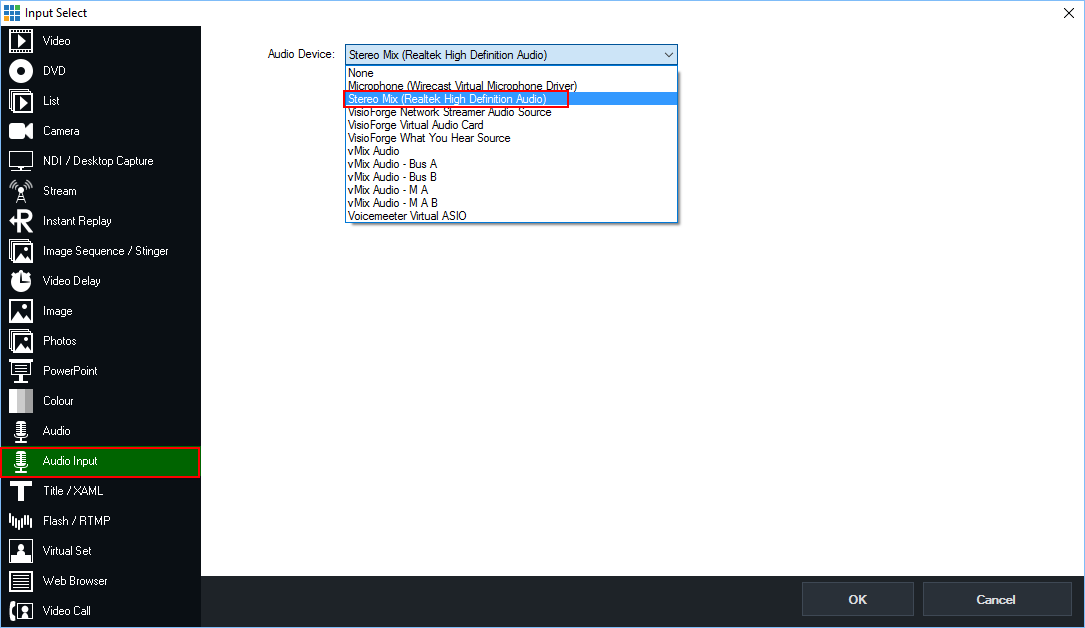Pick VisioForge Network Streamer Audio Source
The height and width of the screenshot is (628, 1085).
(x=511, y=112)
